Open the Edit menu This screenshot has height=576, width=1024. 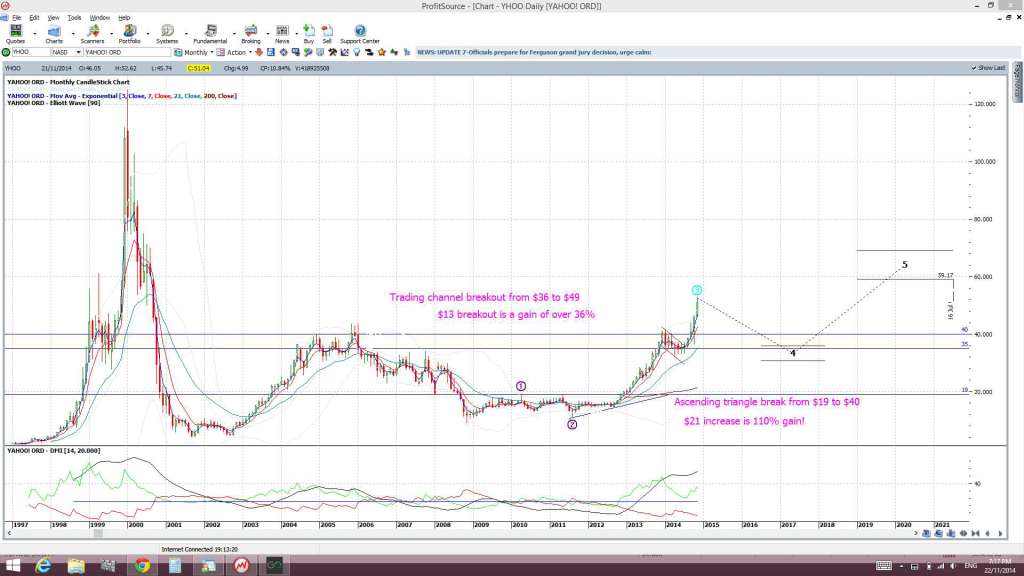coord(34,18)
